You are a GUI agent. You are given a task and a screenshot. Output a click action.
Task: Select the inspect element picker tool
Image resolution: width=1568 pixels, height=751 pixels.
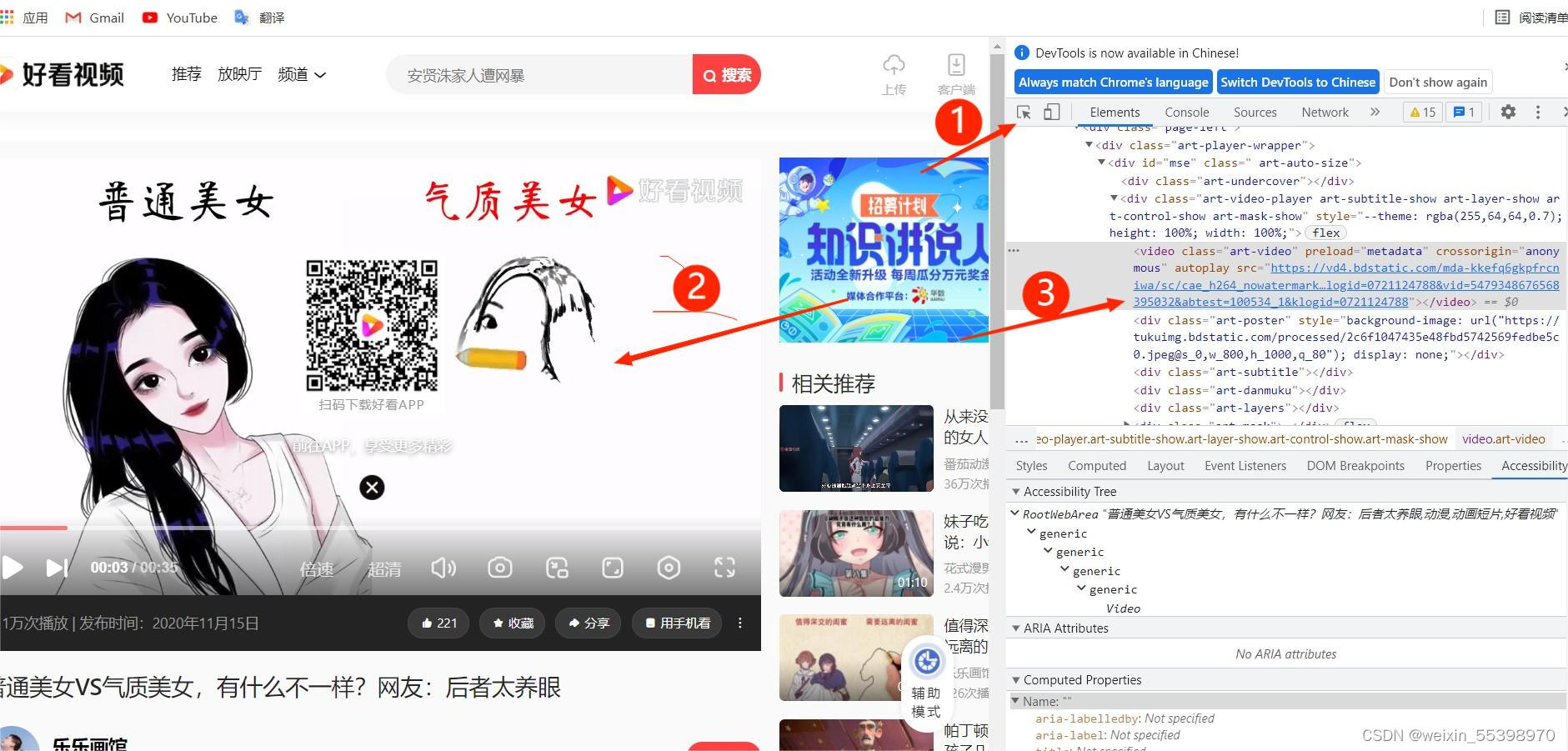1024,112
